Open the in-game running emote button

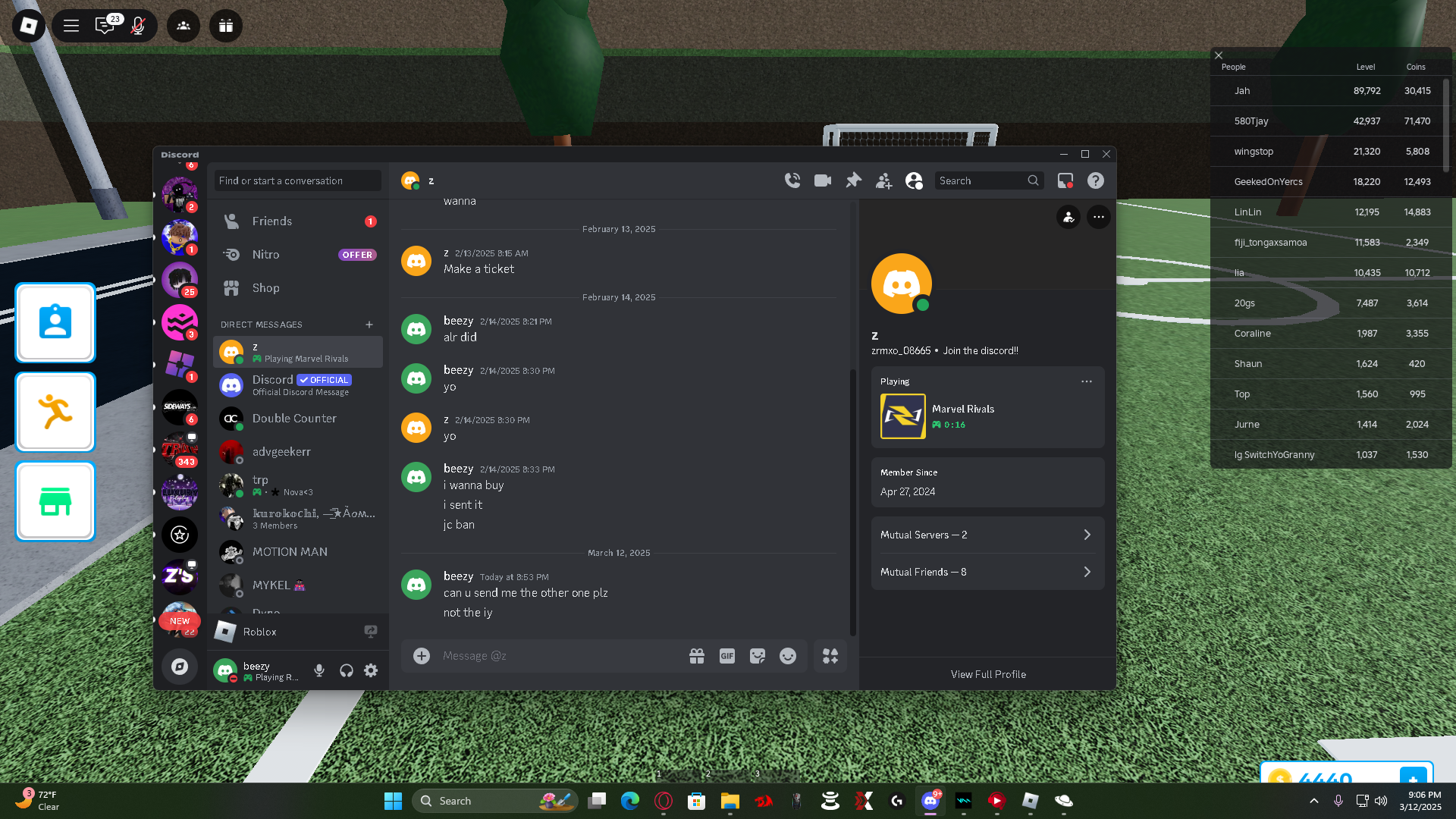[x=55, y=413]
